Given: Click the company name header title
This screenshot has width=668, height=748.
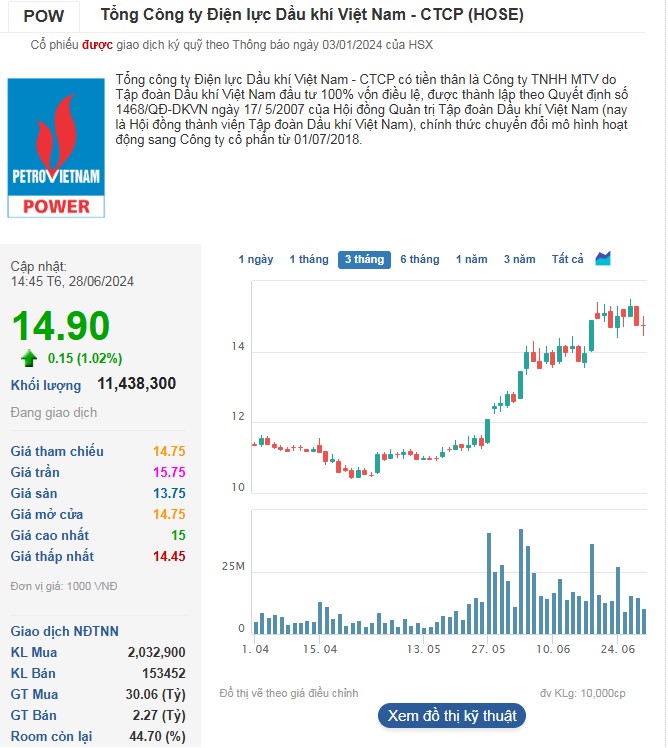Looking at the screenshot, I should 312,15.
